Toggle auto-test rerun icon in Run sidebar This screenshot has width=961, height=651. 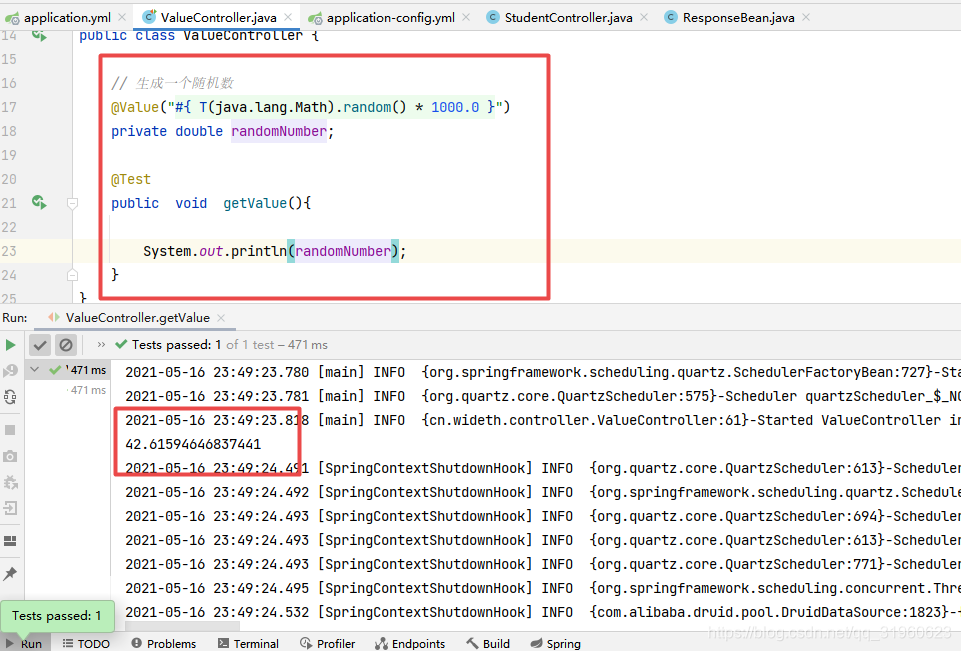point(10,397)
